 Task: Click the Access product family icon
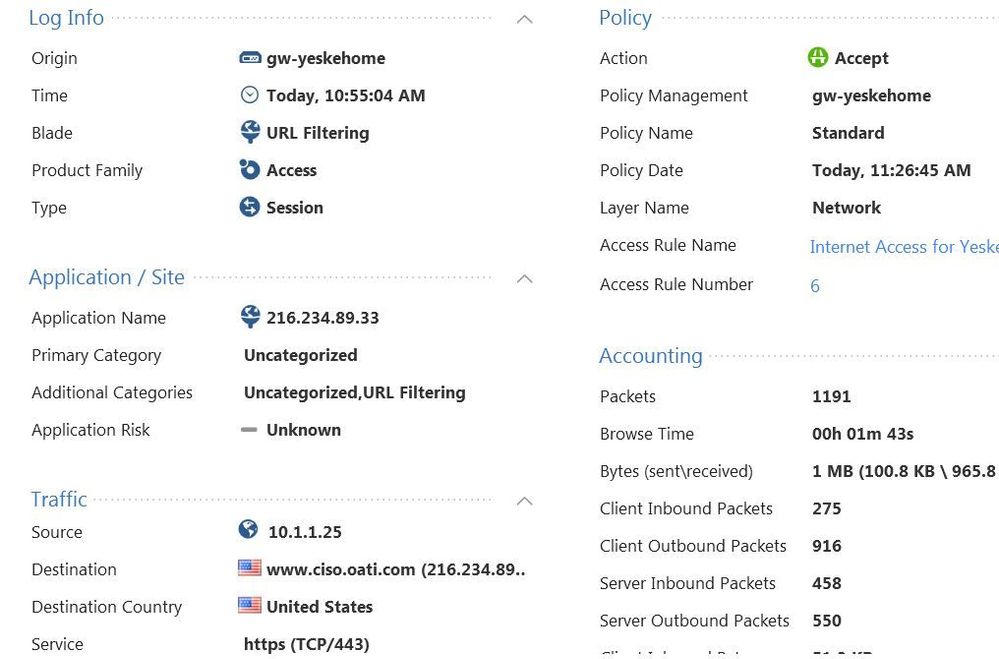coord(250,170)
